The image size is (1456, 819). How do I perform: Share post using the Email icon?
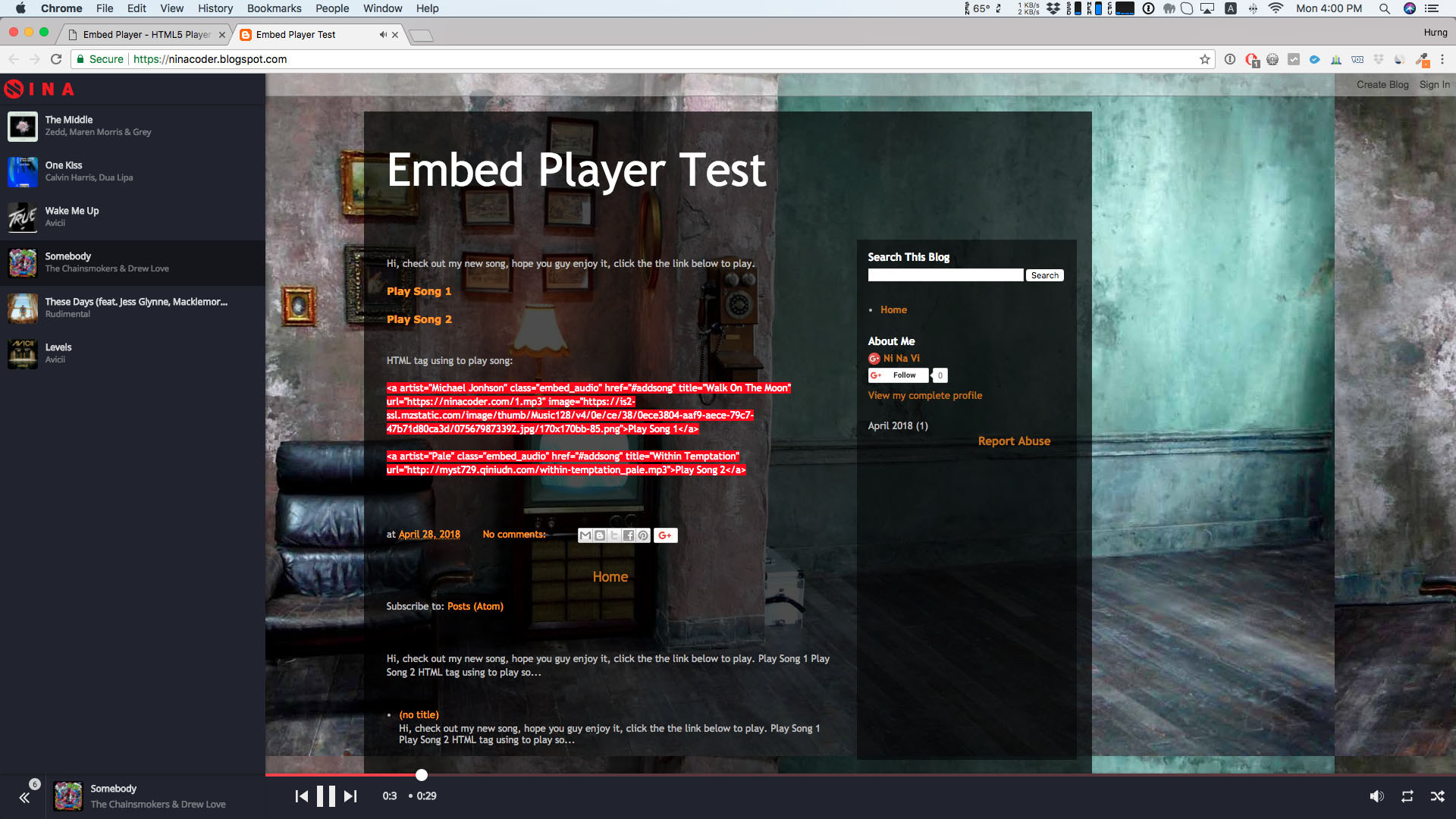coord(585,535)
